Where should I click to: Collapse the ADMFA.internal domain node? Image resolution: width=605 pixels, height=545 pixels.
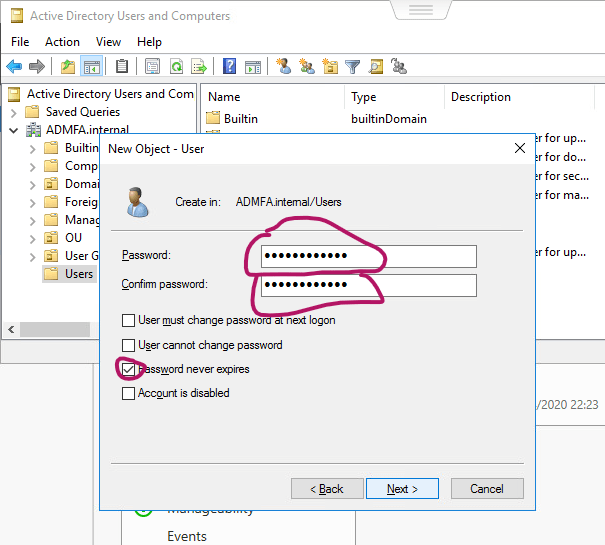click(x=14, y=130)
